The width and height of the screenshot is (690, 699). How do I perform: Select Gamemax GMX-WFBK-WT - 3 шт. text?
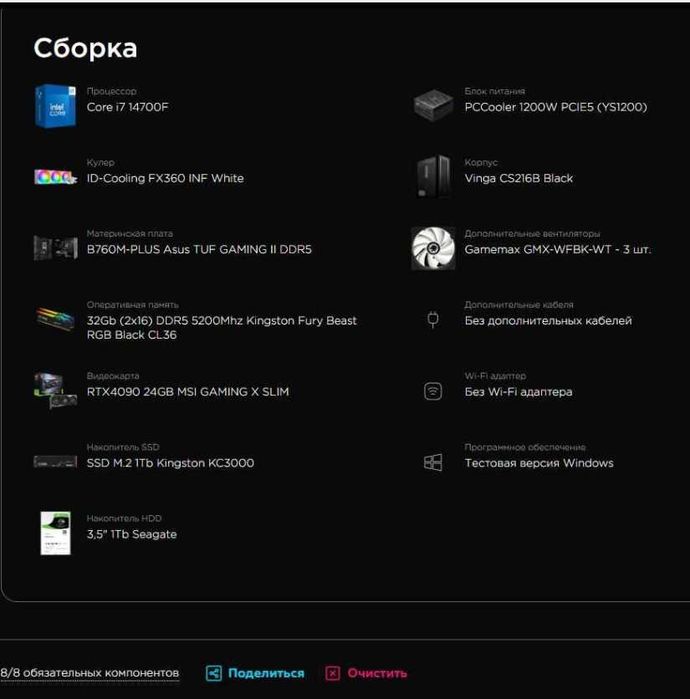point(558,249)
